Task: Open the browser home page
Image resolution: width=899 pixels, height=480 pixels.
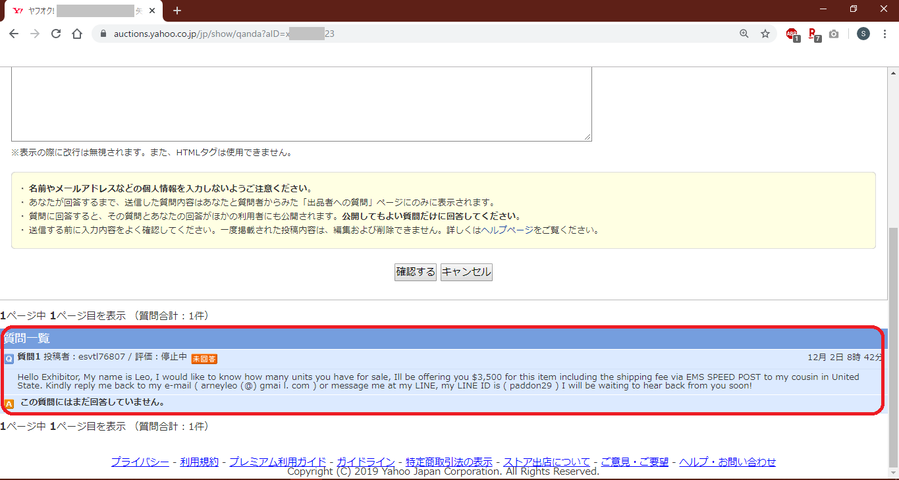Action: (x=77, y=34)
